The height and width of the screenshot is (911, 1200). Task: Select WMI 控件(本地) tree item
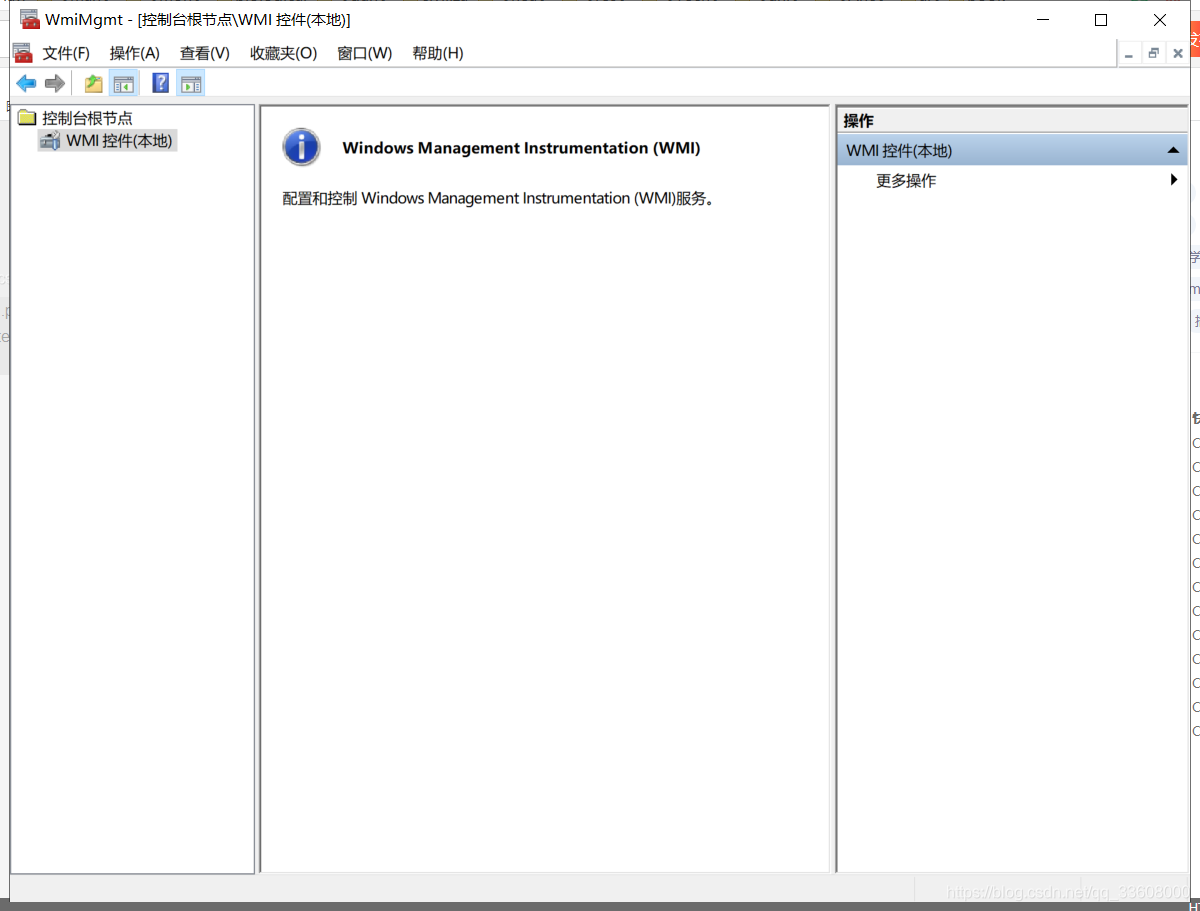pyautogui.click(x=120, y=141)
